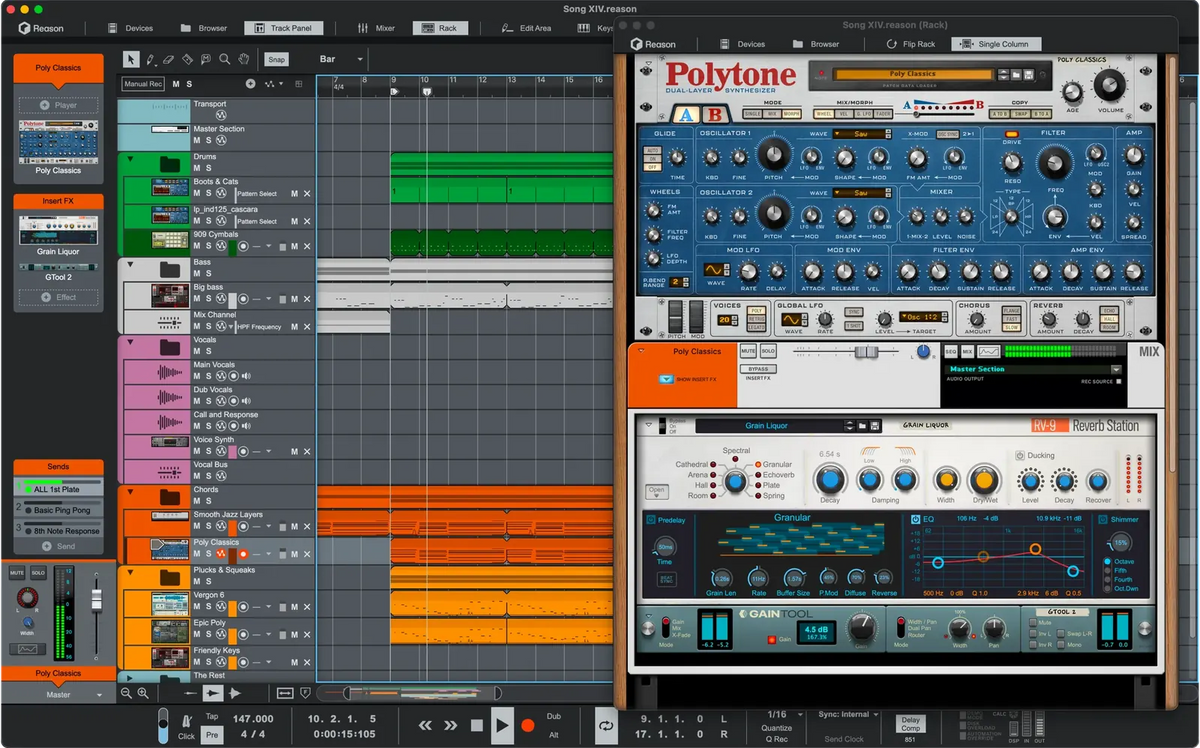The image size is (1200, 748).
Task: Select Single Column in Rack window
Action: pos(996,44)
